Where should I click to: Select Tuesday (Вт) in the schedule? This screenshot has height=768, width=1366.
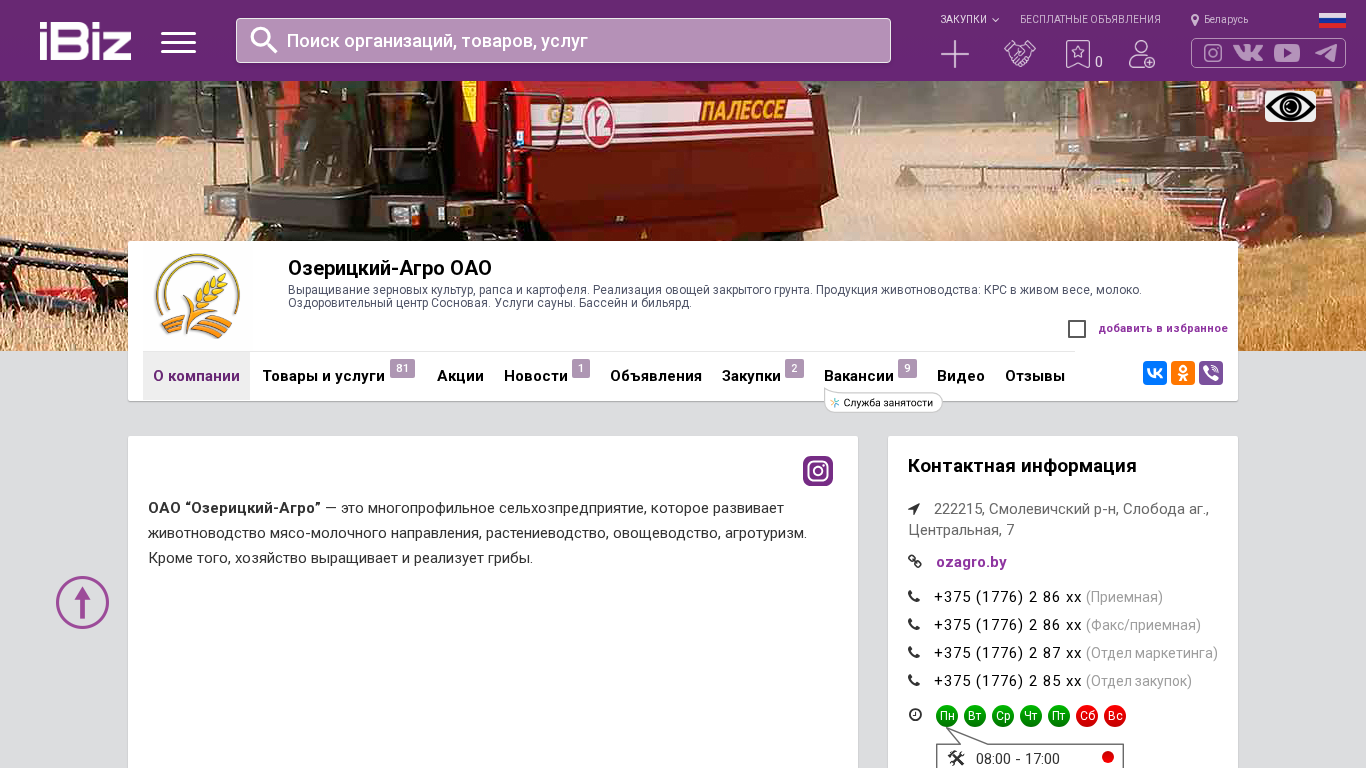[975, 716]
